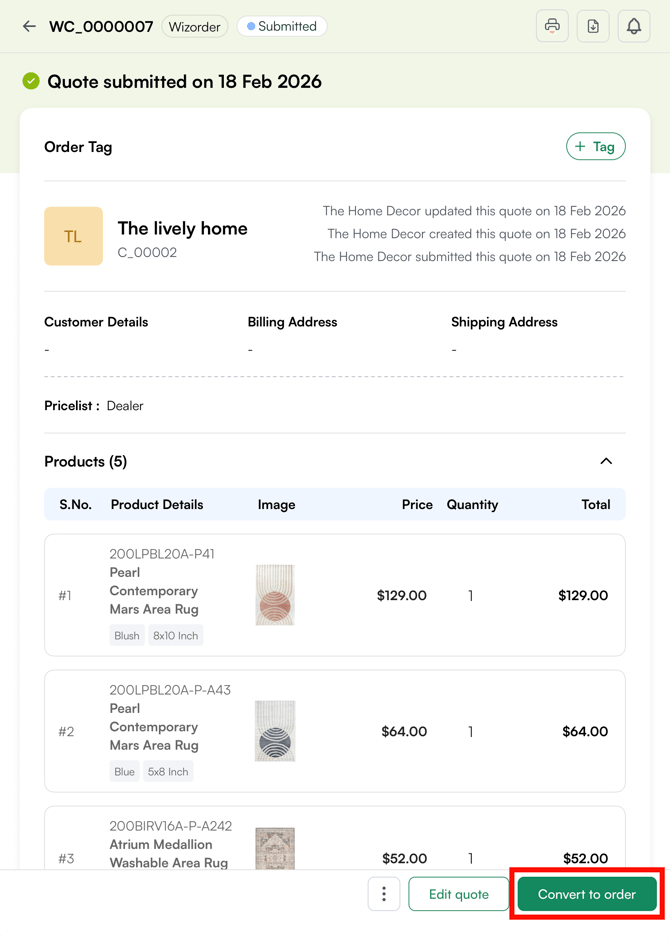This screenshot has width=670, height=938.
Task: Click the Submitted status badge
Action: pyautogui.click(x=282, y=27)
